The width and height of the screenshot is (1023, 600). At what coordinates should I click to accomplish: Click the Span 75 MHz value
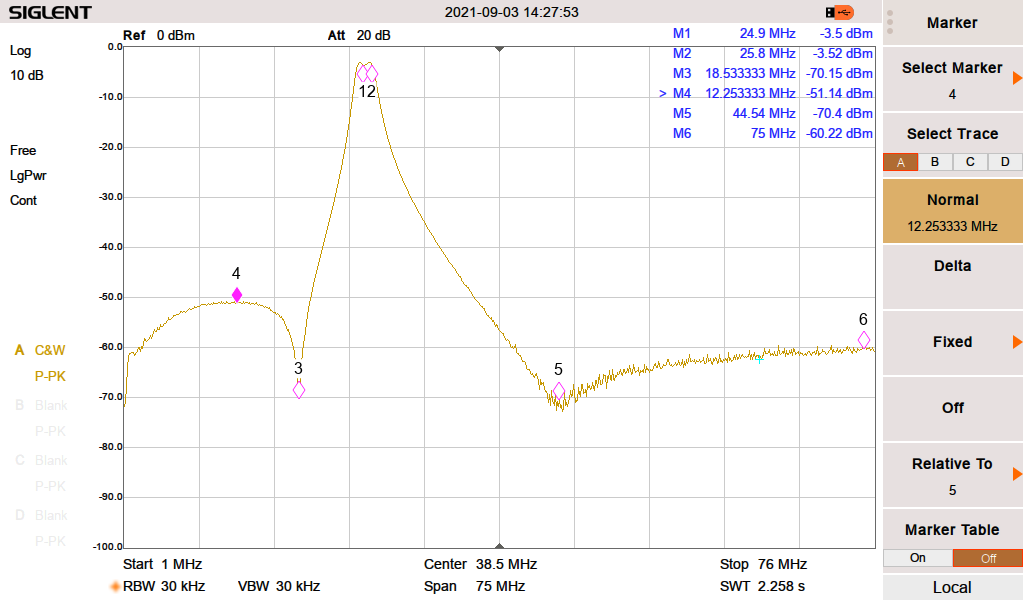474,586
